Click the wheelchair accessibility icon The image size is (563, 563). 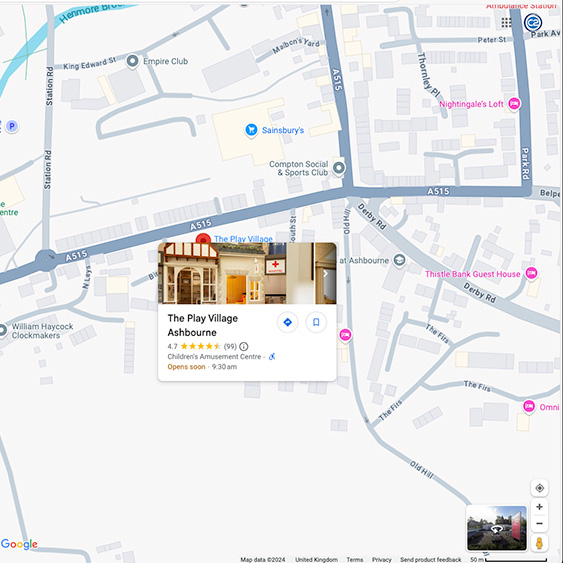coord(272,357)
